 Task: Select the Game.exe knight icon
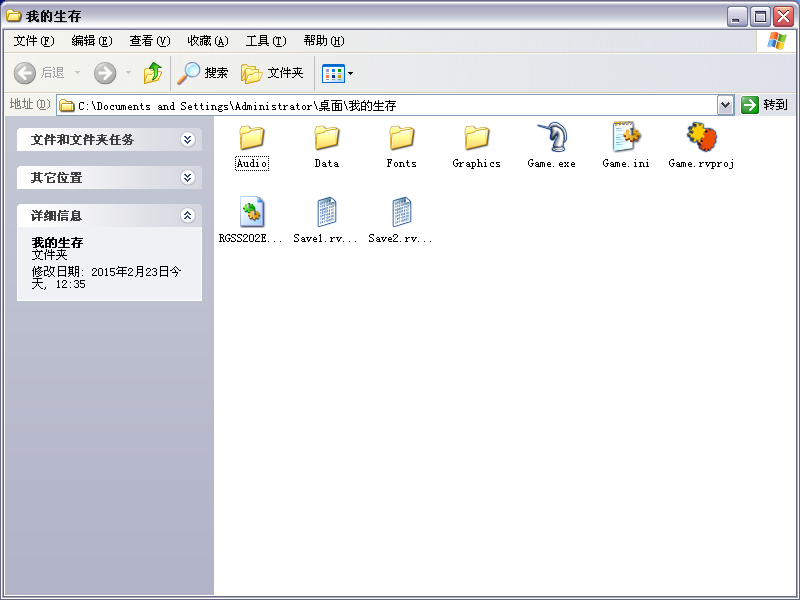pyautogui.click(x=552, y=137)
